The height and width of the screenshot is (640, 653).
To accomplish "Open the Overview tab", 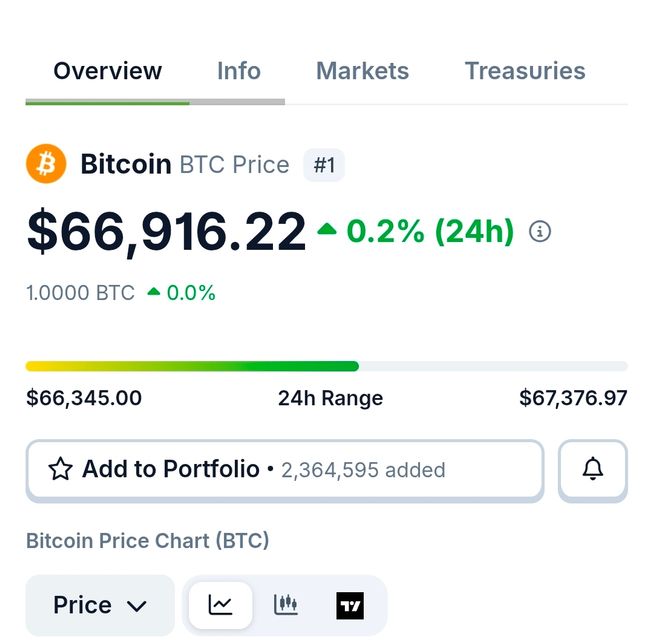I will (x=107, y=71).
